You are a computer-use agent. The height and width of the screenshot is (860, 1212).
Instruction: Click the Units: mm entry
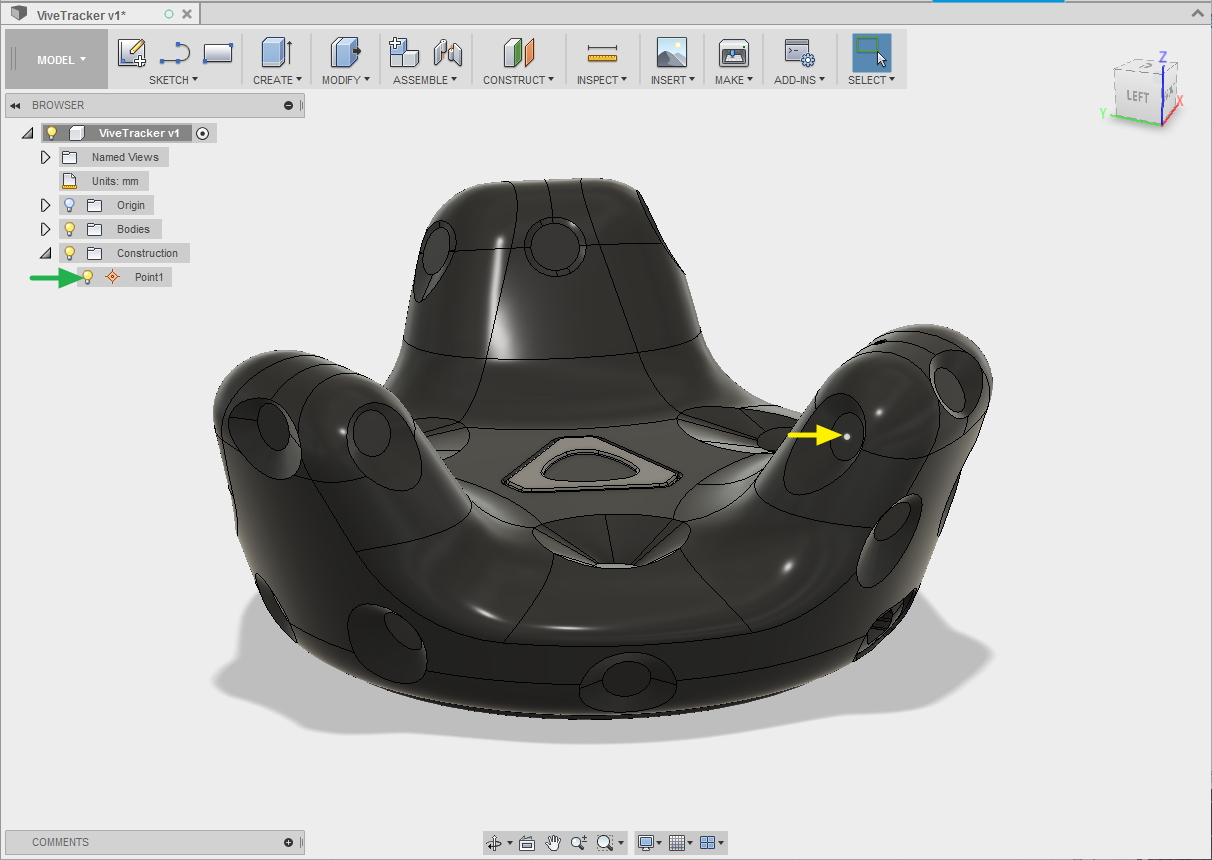[115, 181]
